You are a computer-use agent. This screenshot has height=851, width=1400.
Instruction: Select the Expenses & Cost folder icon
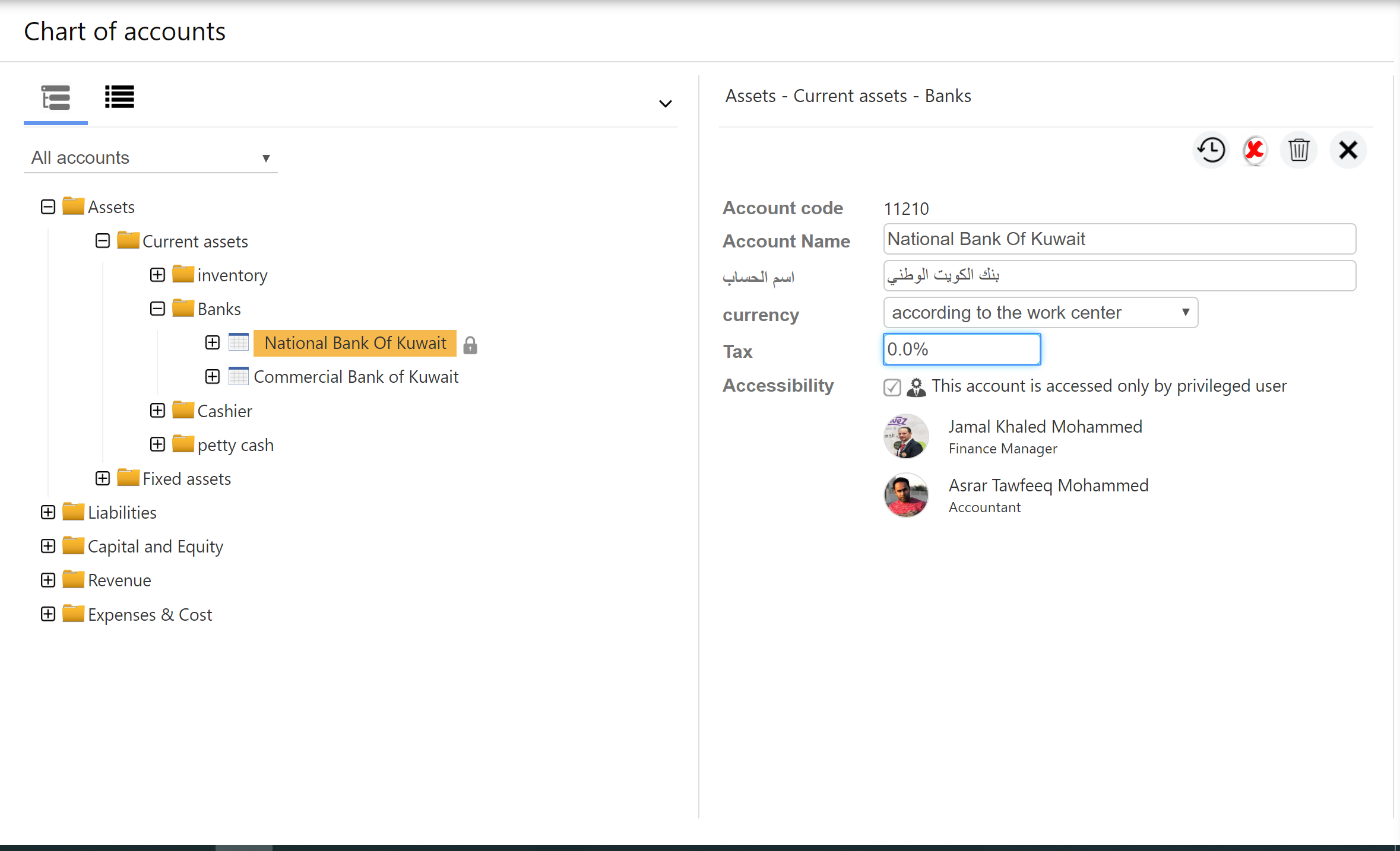(73, 614)
